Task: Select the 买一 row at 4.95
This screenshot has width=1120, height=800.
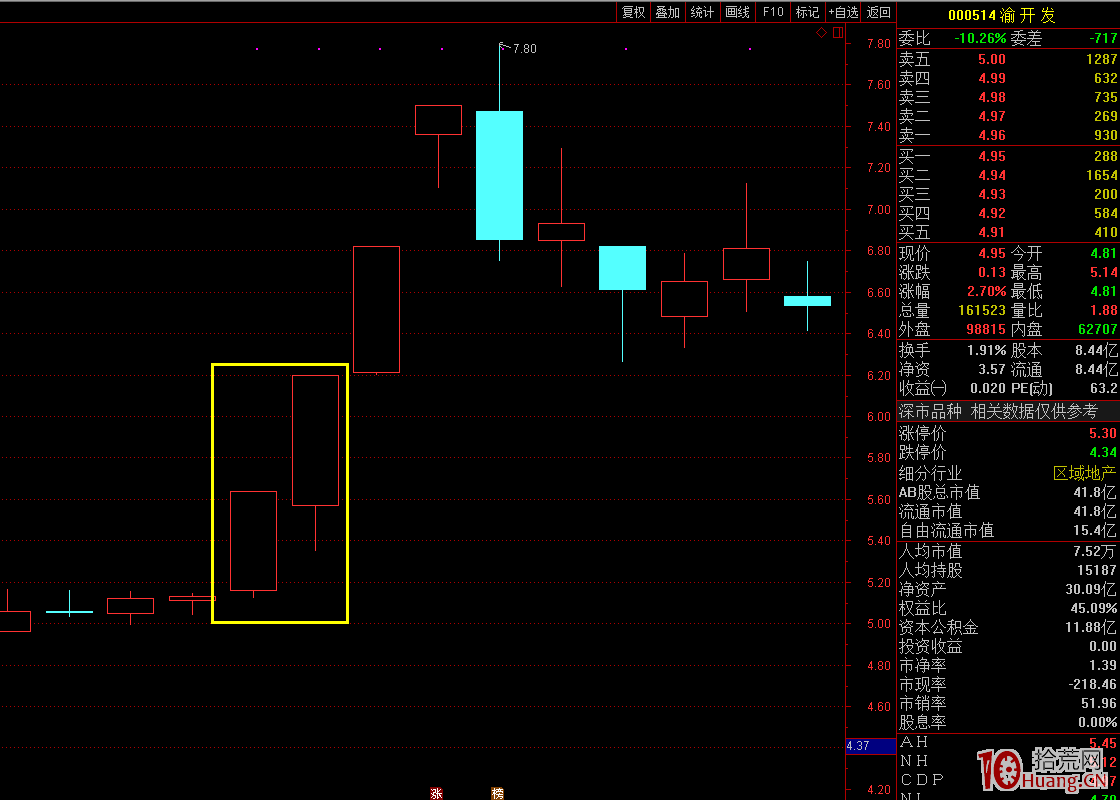Action: click(1008, 156)
